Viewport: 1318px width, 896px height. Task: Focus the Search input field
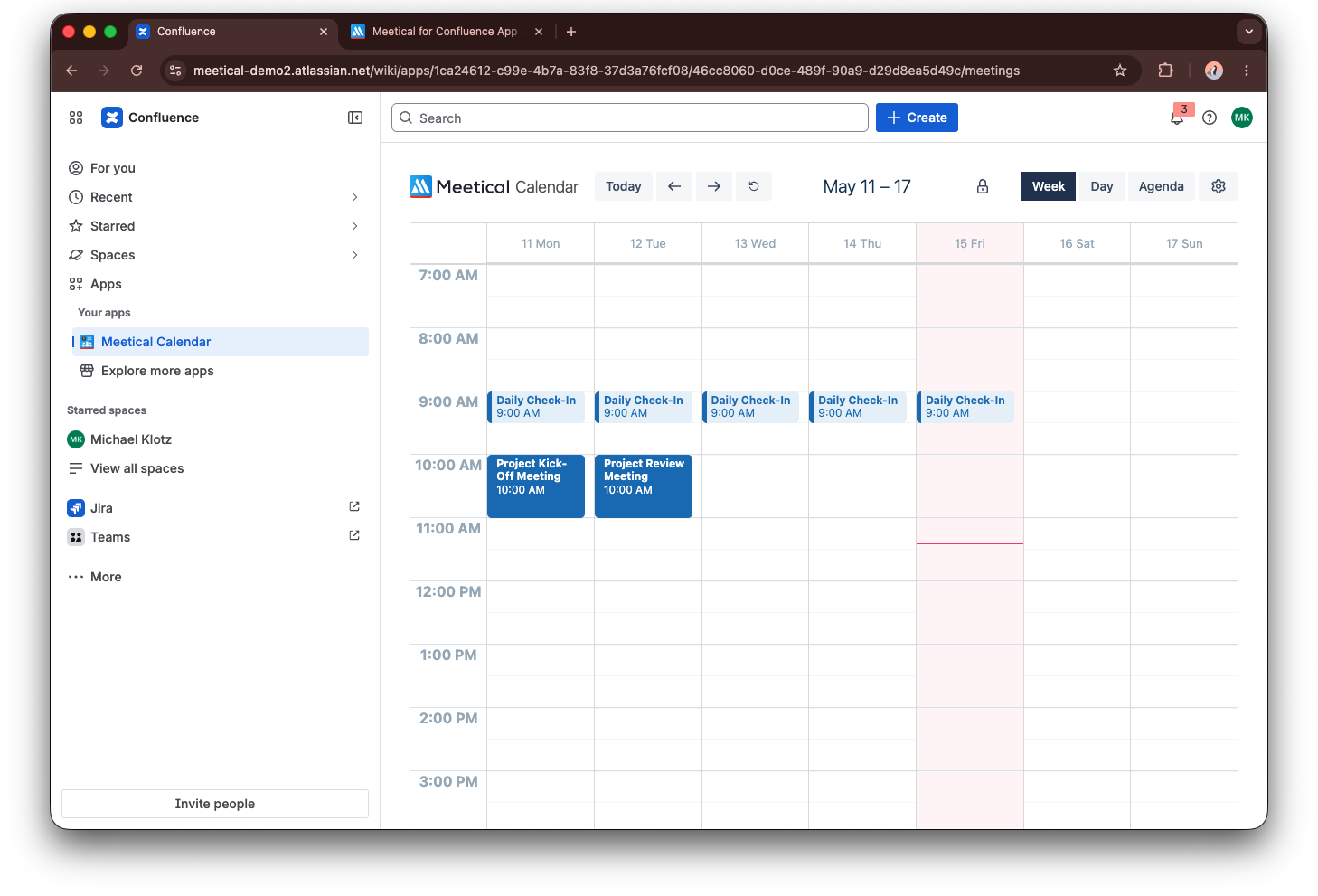coord(630,118)
